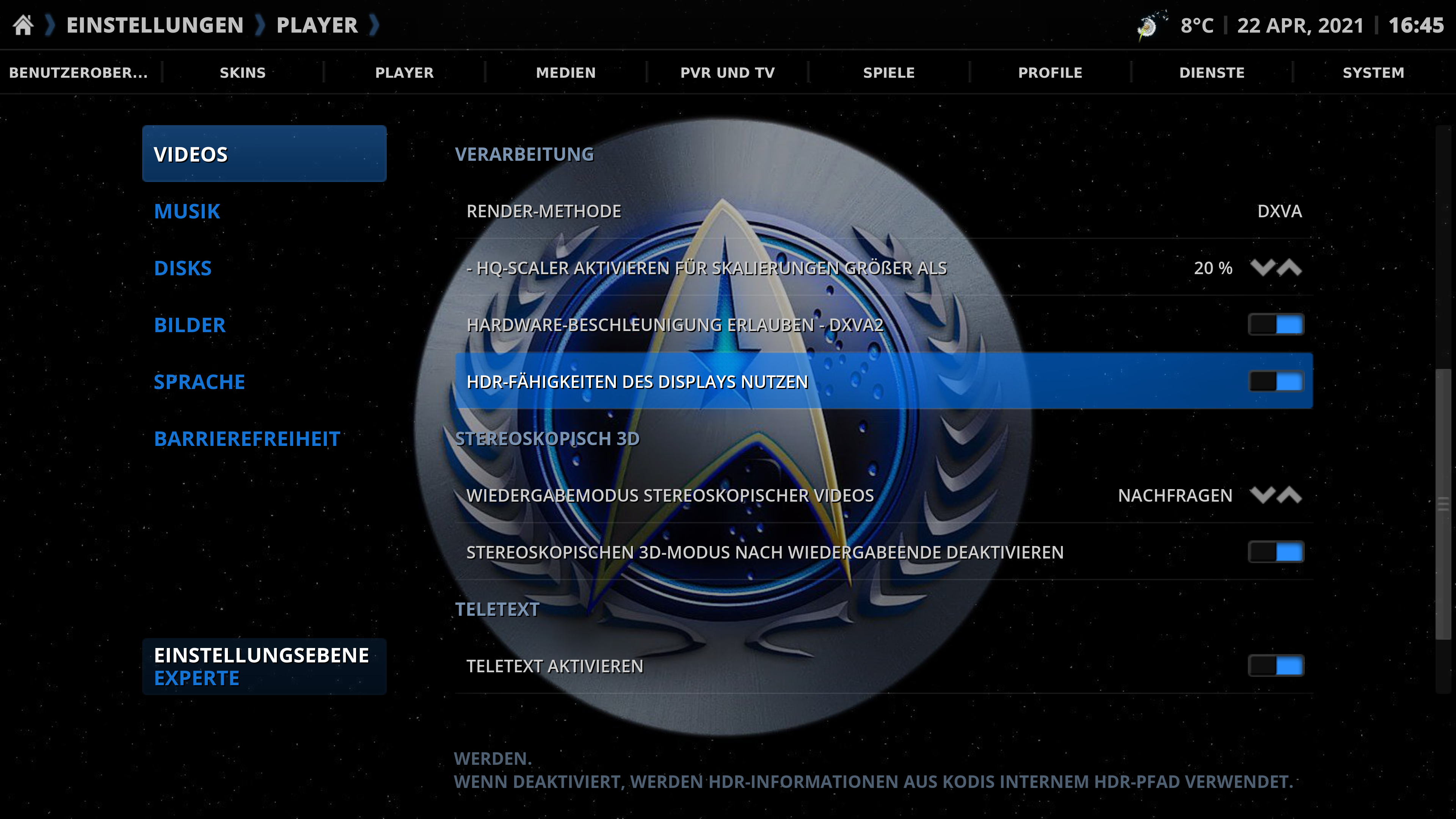Click the Nachfragen playback mode value

pos(1175,495)
